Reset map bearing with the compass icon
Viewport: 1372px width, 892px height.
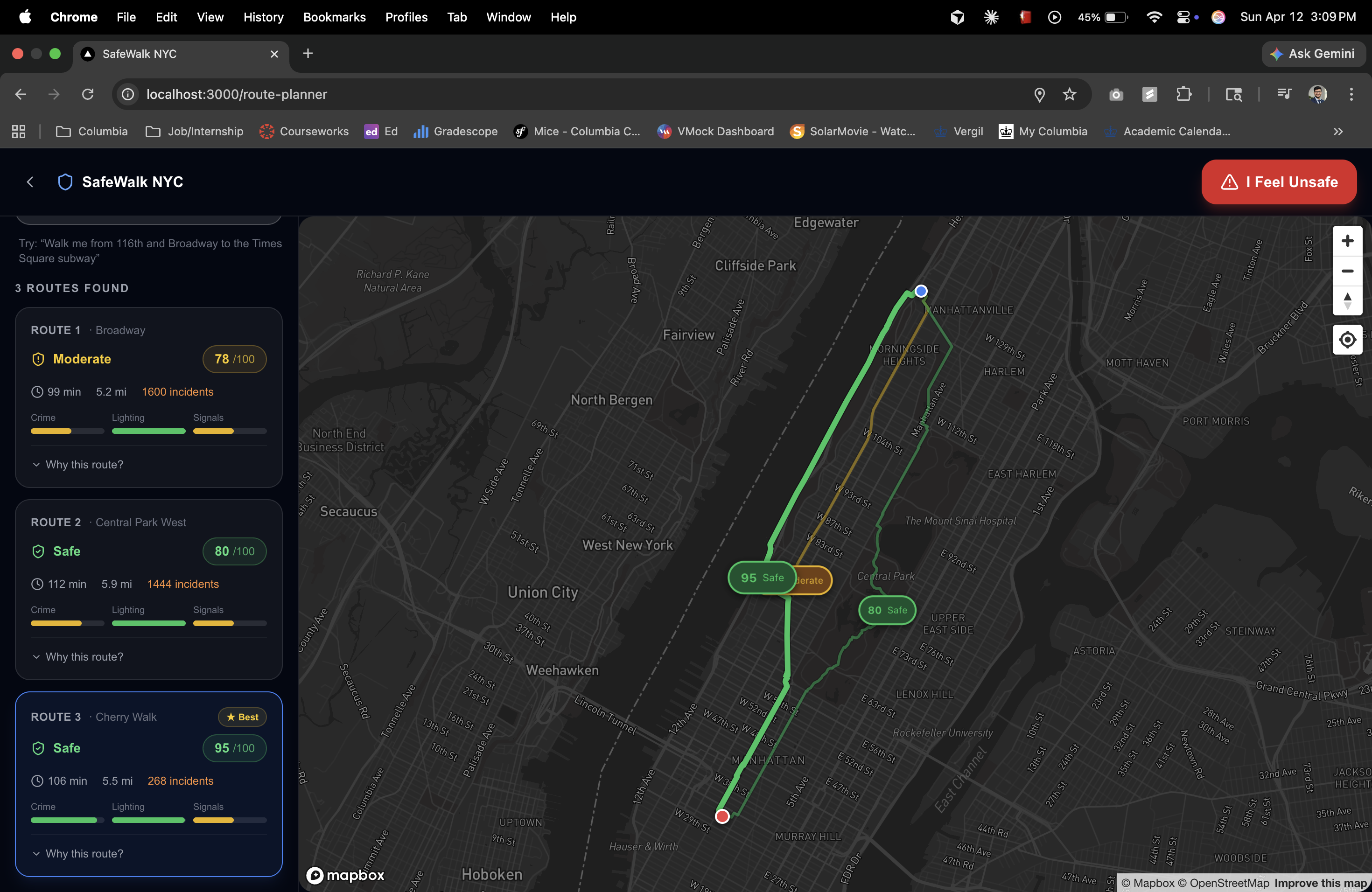(1347, 301)
